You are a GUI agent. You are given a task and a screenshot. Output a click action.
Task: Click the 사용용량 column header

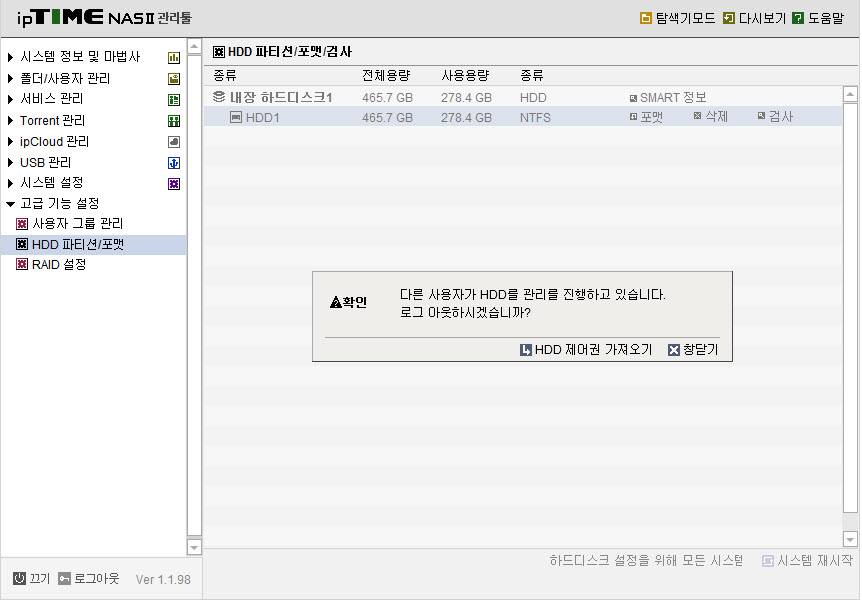465,75
